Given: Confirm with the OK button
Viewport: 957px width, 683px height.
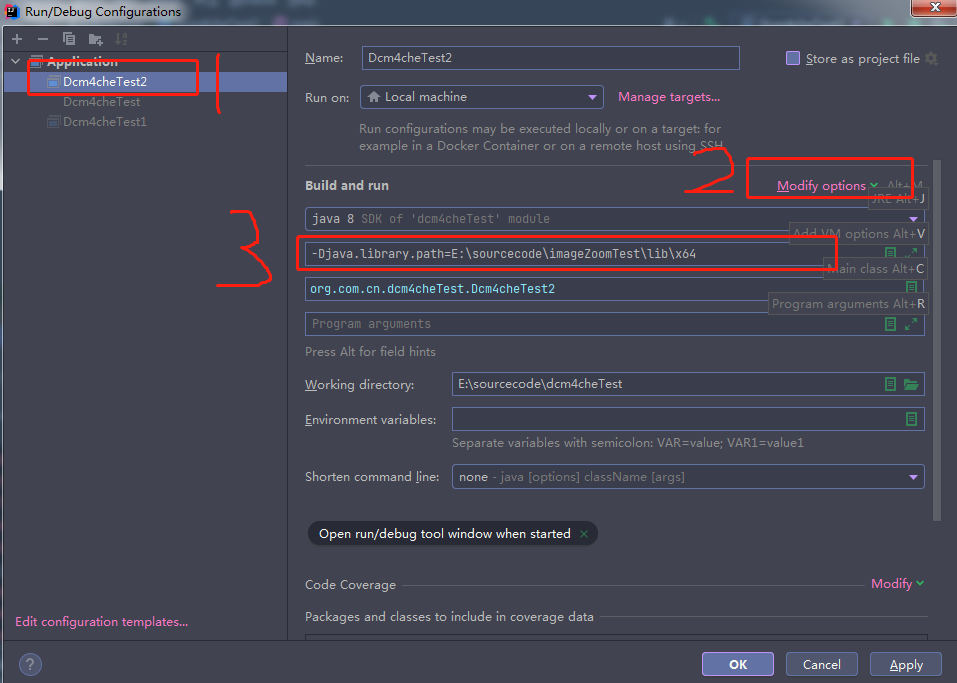Looking at the screenshot, I should pos(738,664).
